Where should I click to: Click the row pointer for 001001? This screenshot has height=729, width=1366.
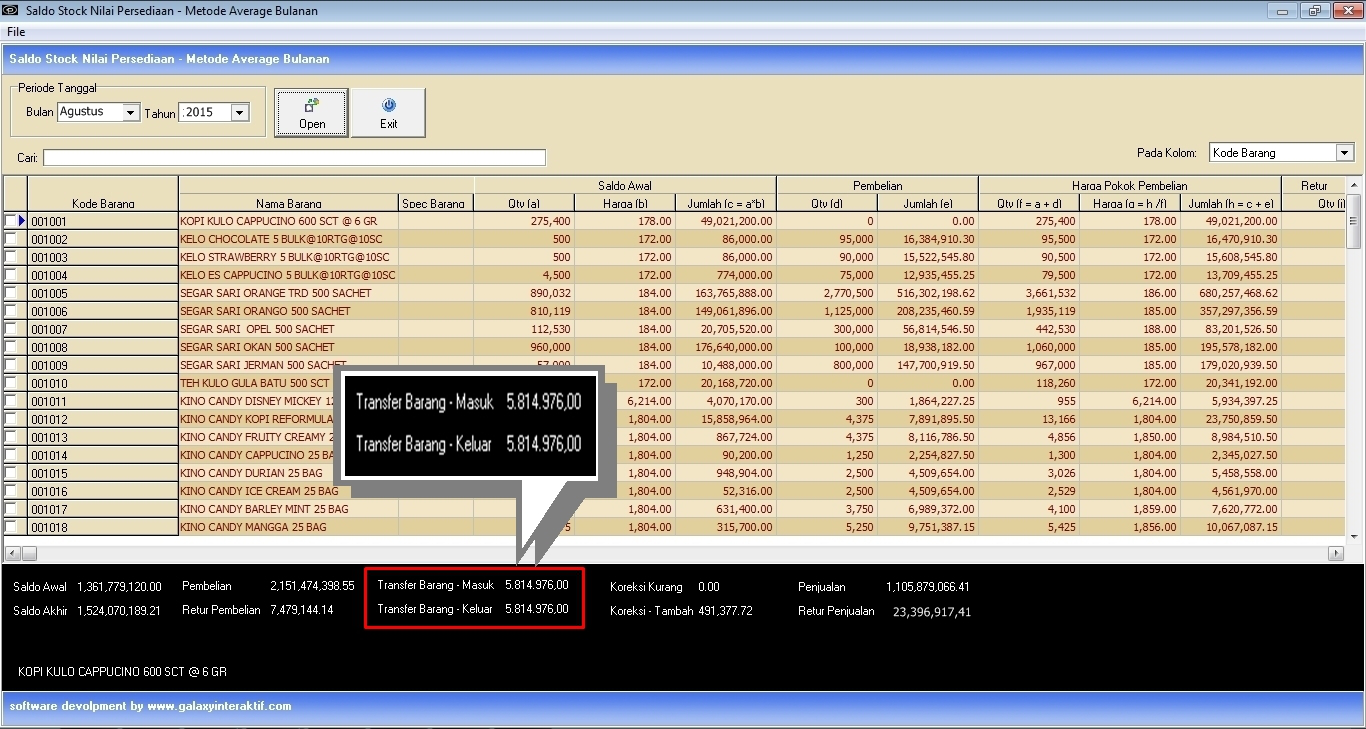coord(21,221)
